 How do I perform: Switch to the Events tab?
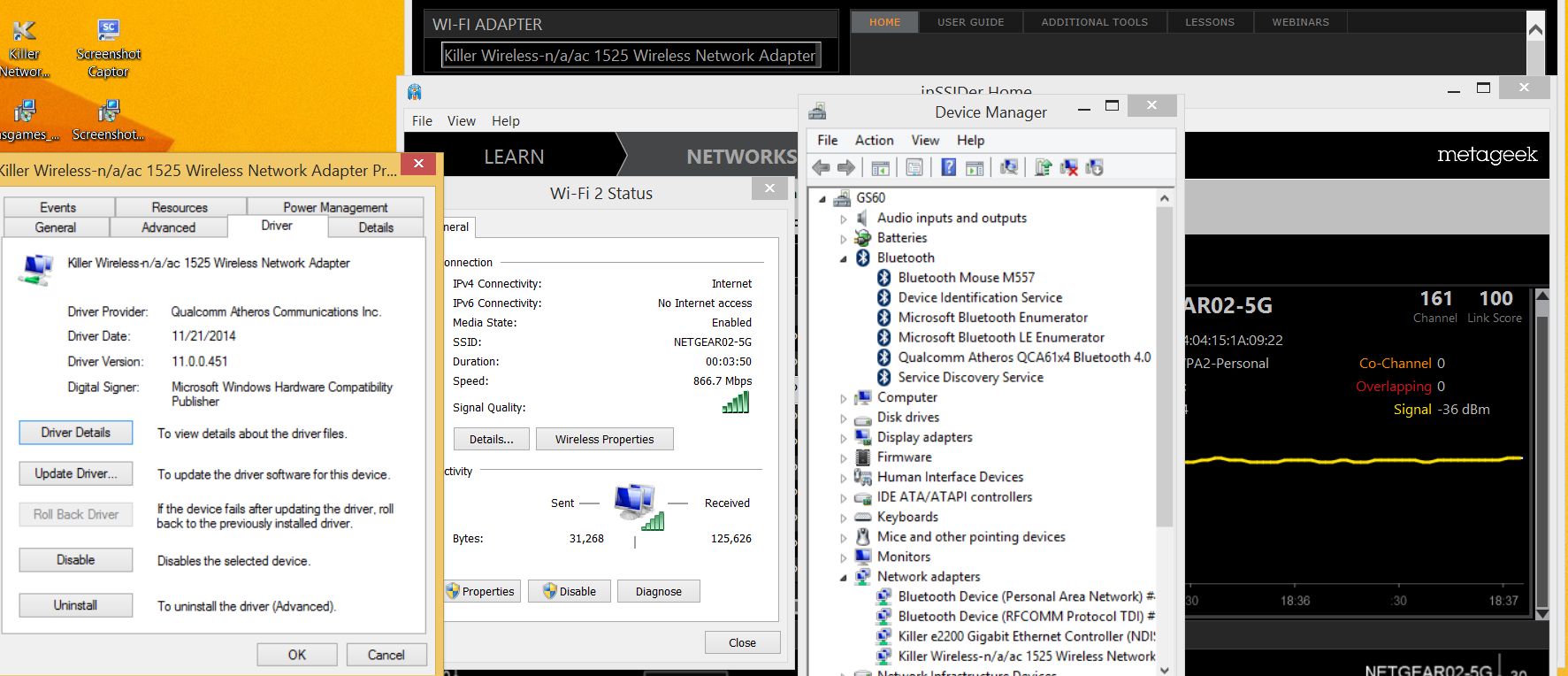pos(58,207)
